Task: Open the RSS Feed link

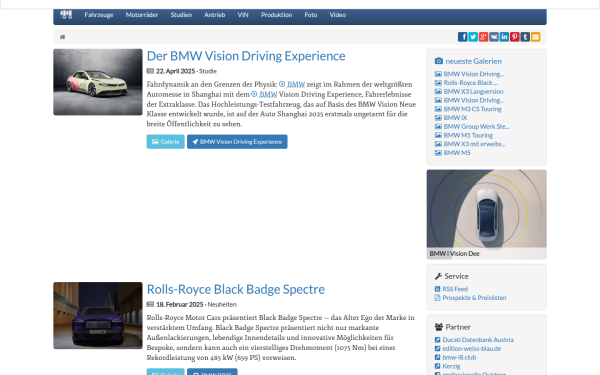Action: (x=455, y=289)
